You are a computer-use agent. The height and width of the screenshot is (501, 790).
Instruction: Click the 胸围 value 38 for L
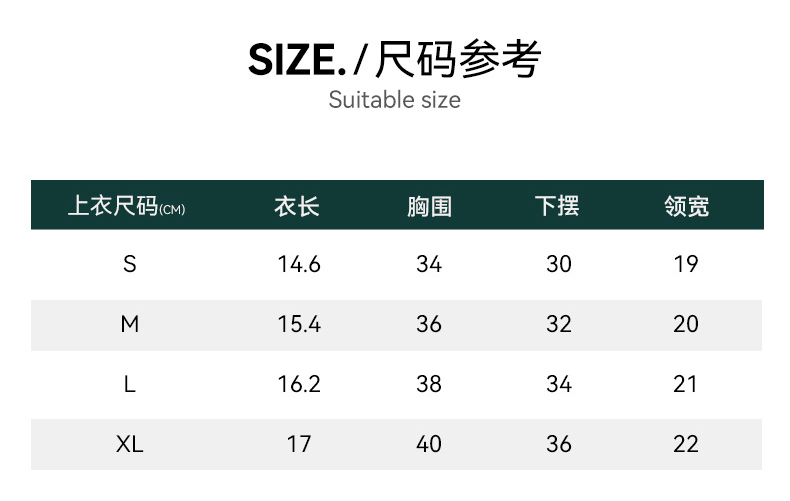[429, 384]
